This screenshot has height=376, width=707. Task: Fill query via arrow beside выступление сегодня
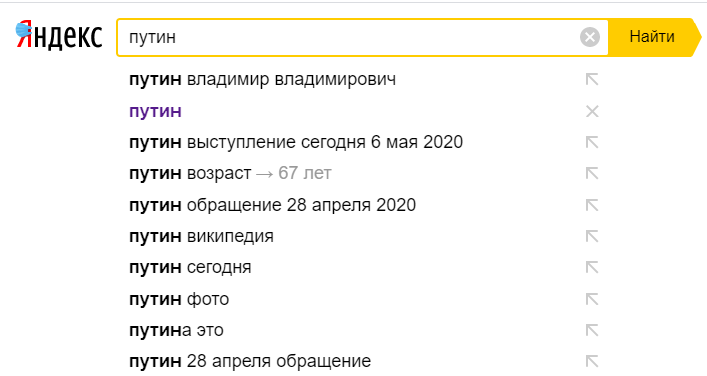(x=592, y=142)
